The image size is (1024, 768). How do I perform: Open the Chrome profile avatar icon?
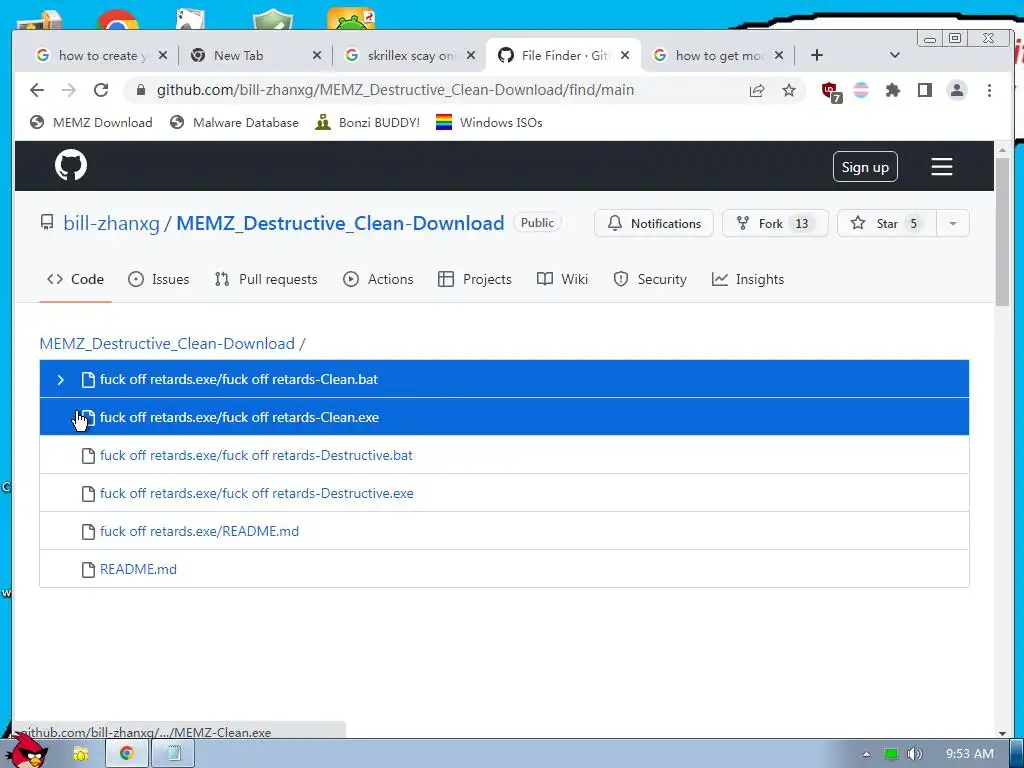tap(957, 90)
